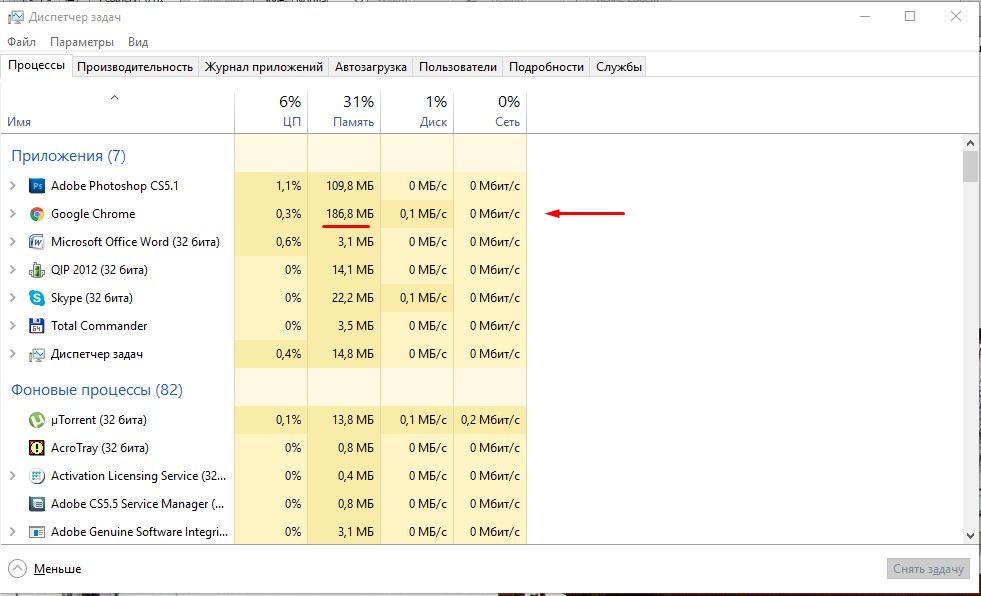Click the 186,8 МБ memory value
Image resolution: width=981 pixels, height=596 pixels.
(350, 214)
